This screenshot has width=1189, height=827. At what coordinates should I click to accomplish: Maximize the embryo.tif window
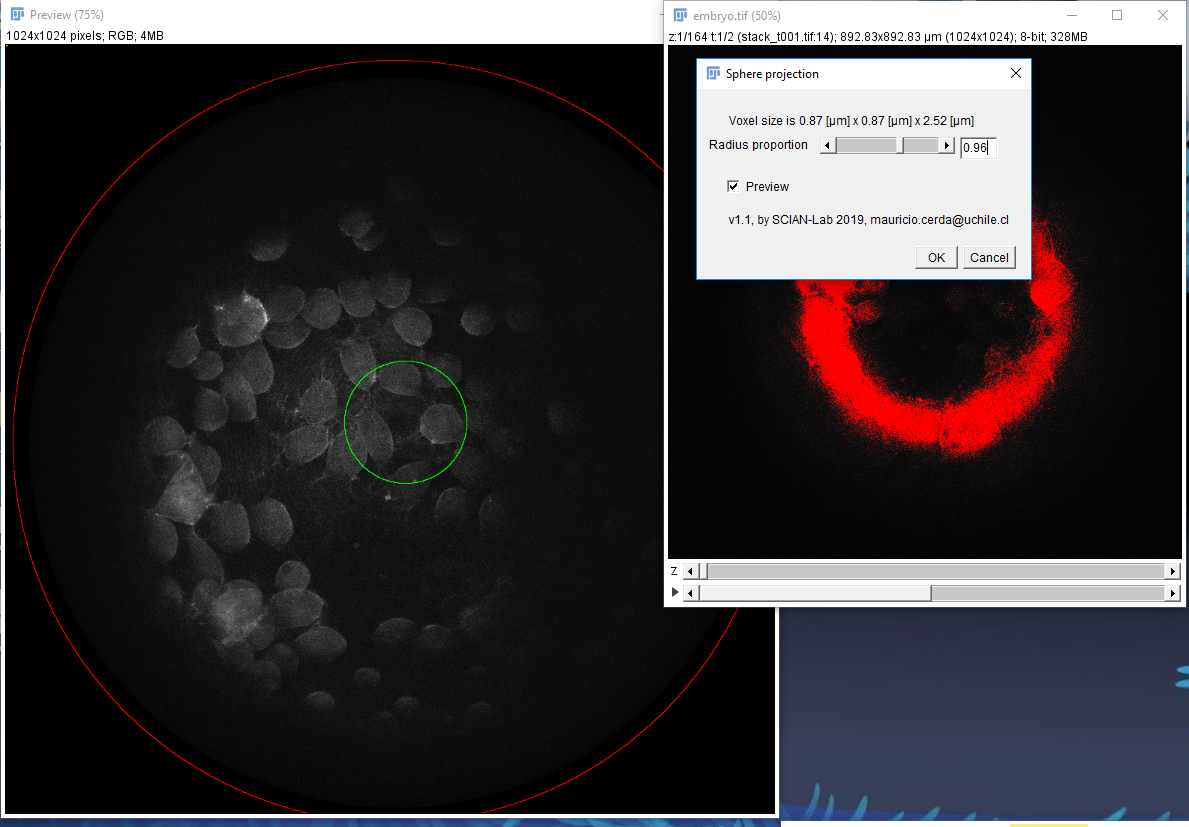click(x=1117, y=15)
